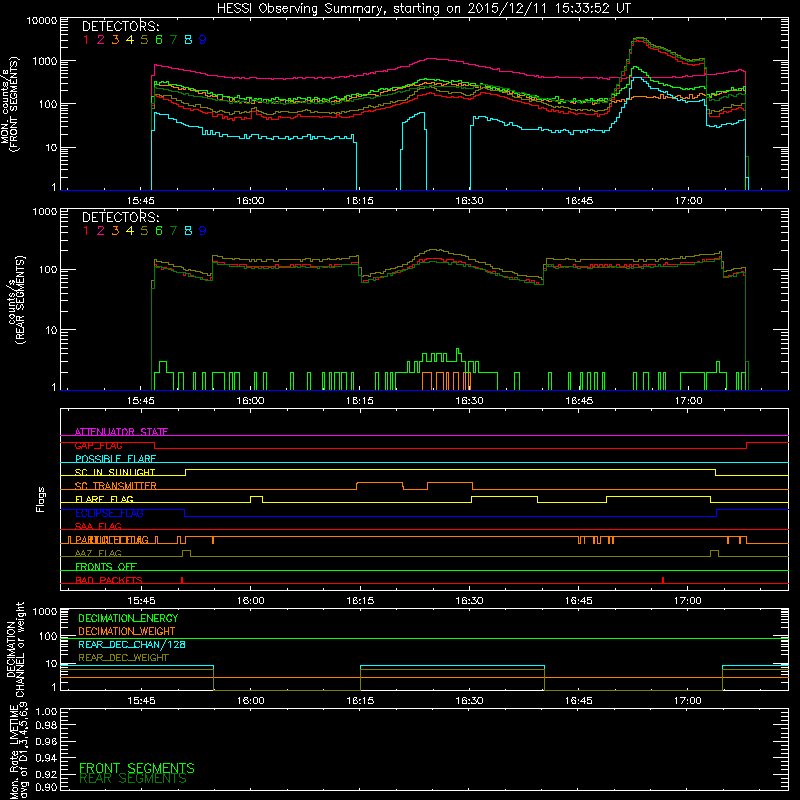
Task: Select 16:45 time label under rear segments plot
Action: coord(579,401)
